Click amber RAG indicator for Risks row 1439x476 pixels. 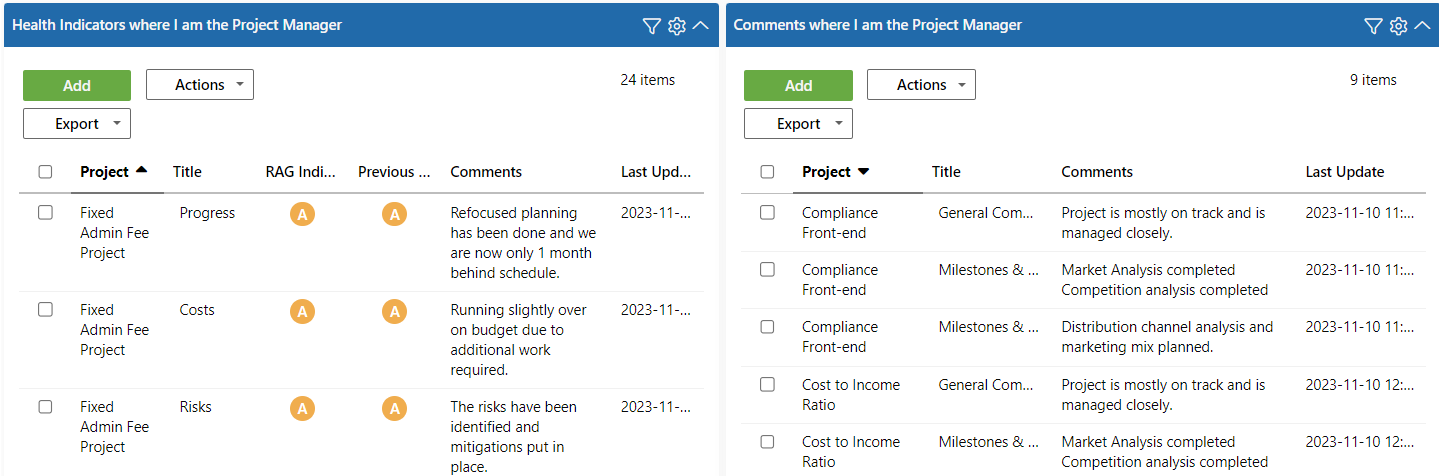[302, 408]
